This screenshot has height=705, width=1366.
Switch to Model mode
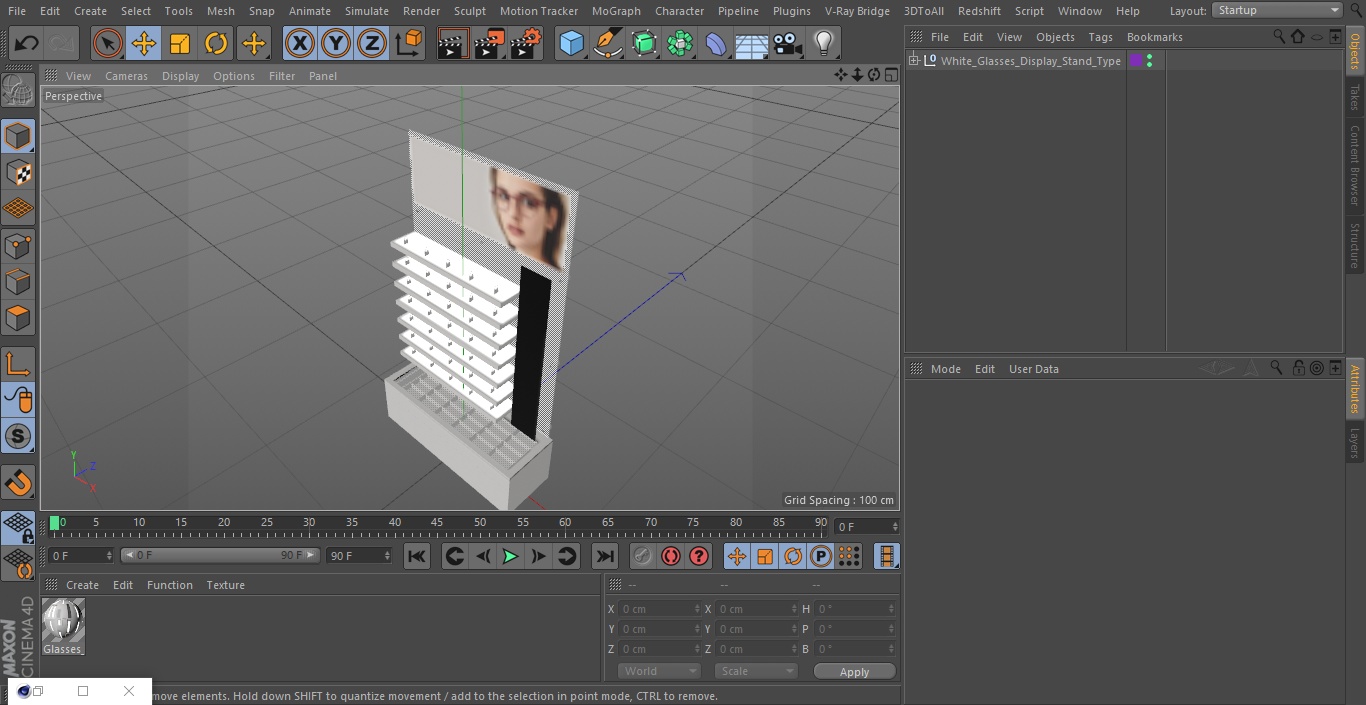(x=18, y=137)
